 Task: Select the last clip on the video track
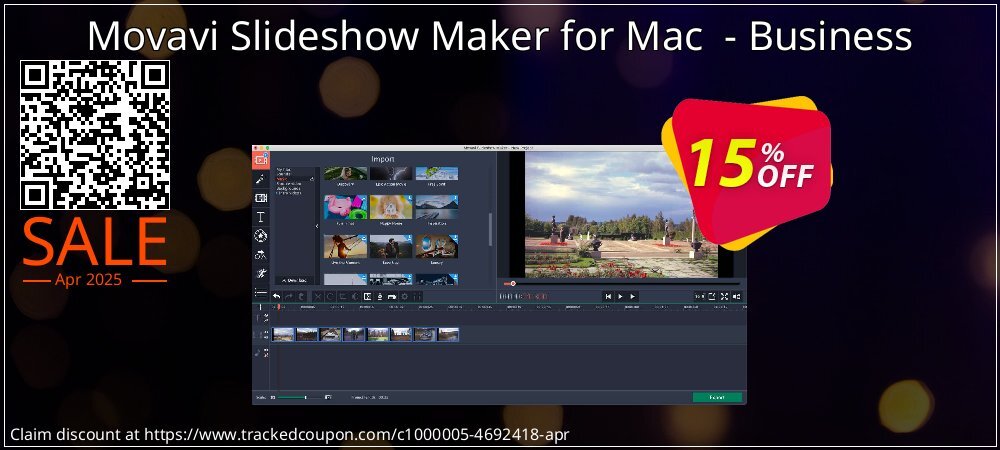448,335
